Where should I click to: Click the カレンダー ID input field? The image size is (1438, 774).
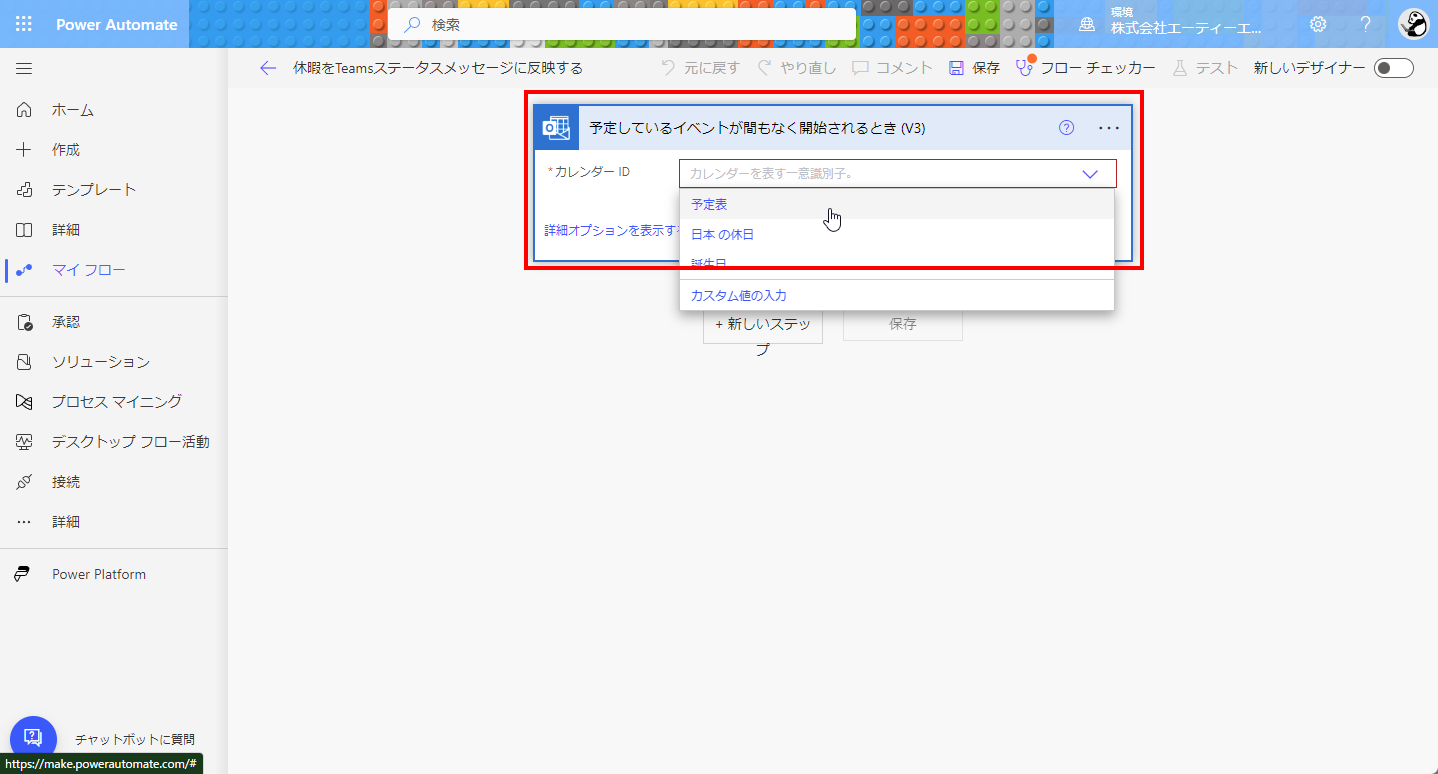pyautogui.click(x=898, y=174)
